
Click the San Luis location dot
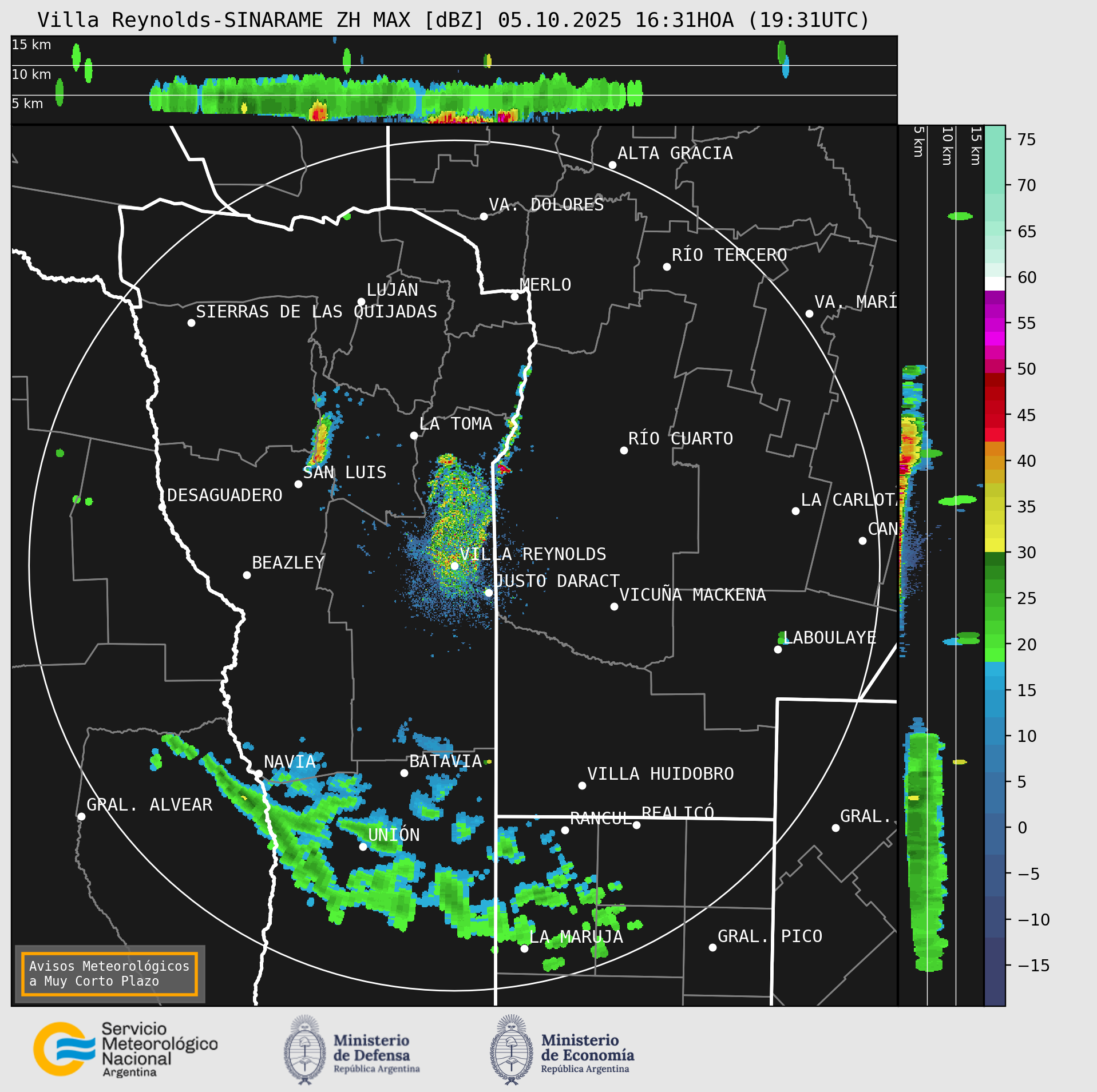298,485
